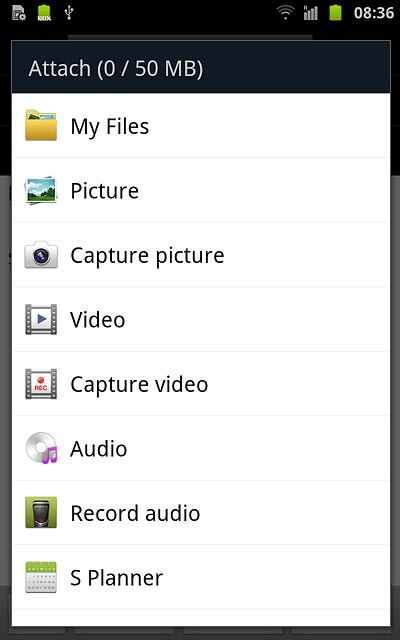The width and height of the screenshot is (400, 640).
Task: Choose Audio attachment option
Action: click(201, 448)
